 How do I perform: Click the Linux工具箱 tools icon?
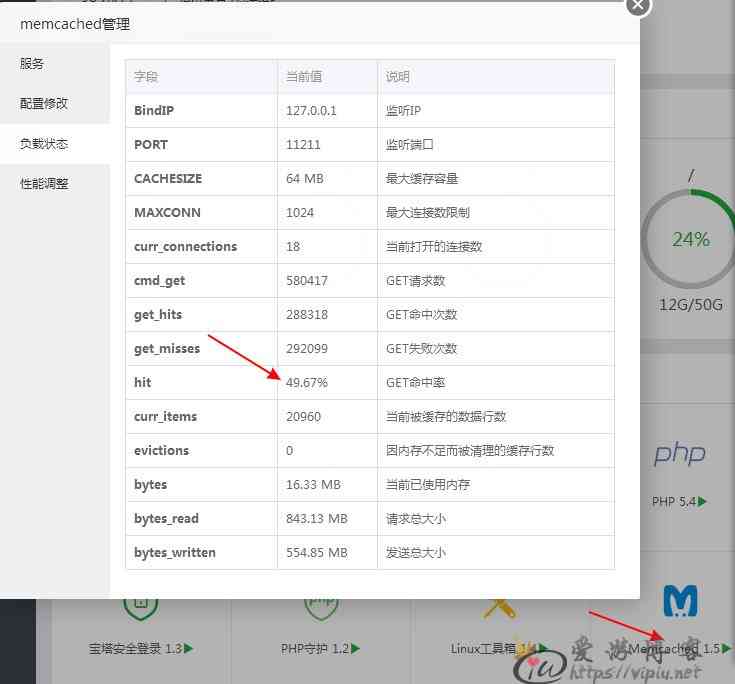click(499, 609)
